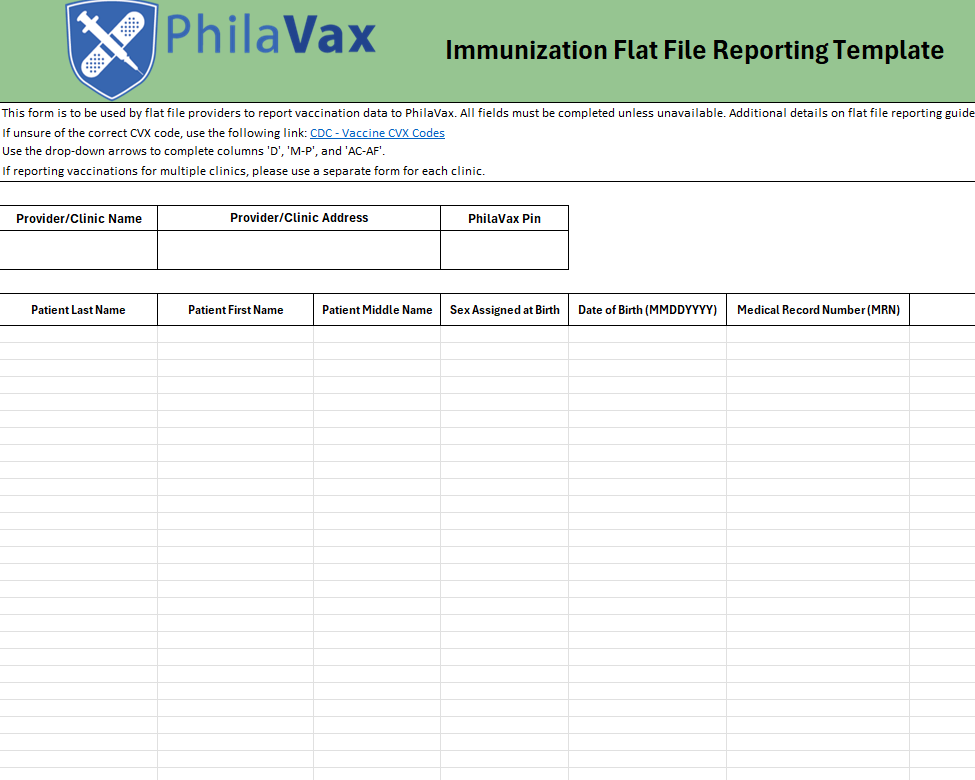Select the Immunization Flat File Reporting Template title

point(694,50)
